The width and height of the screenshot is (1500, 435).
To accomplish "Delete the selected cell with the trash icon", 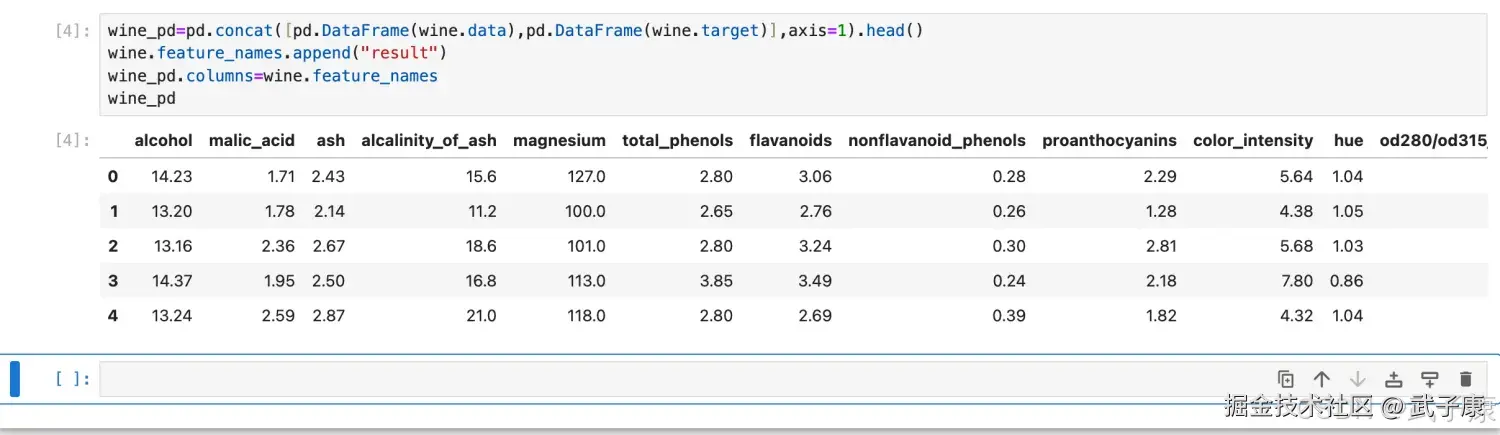I will coord(1466,379).
